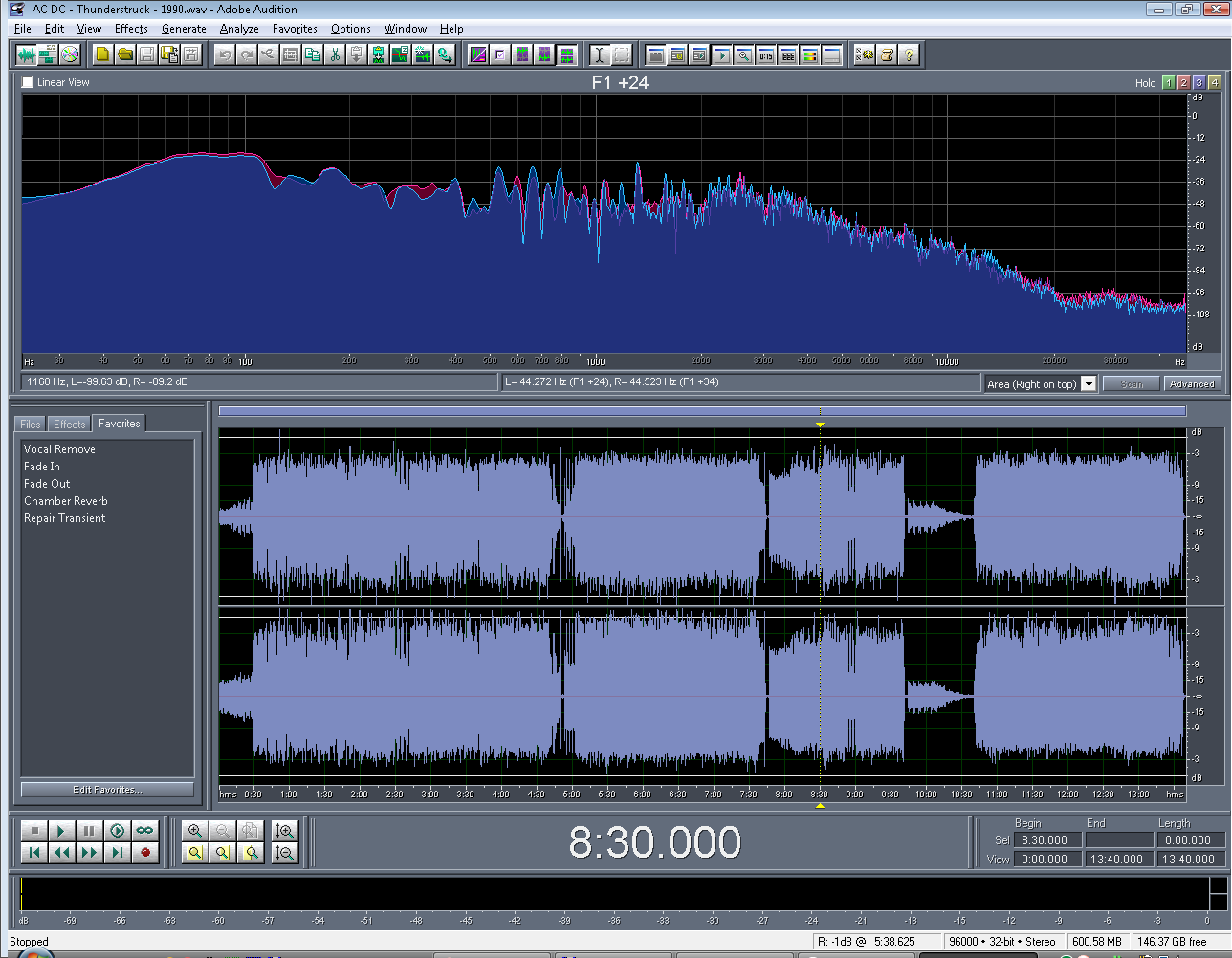Viewport: 1232px width, 958px height.
Task: Select Repair Transient favorite
Action: (x=65, y=518)
